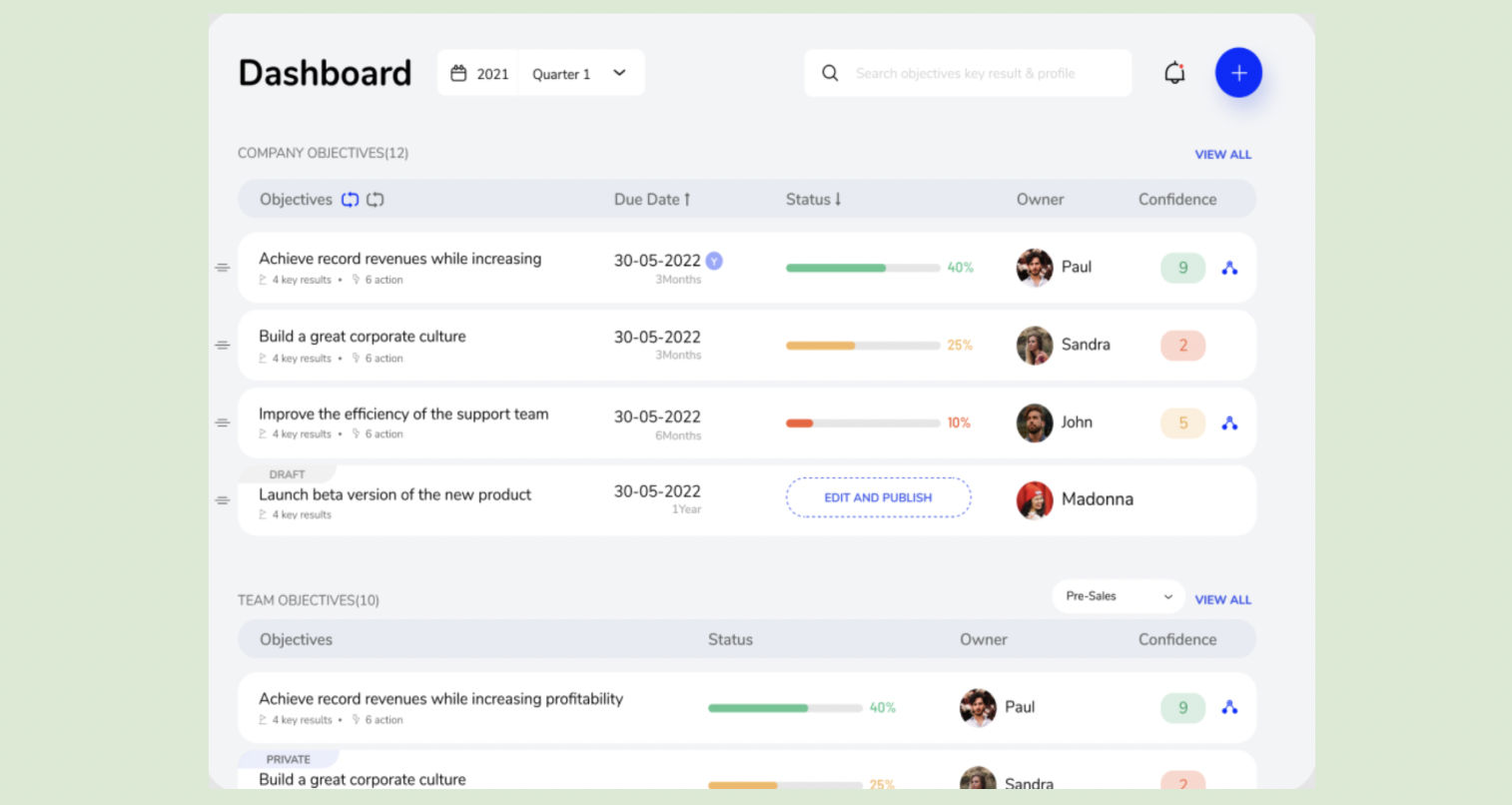This screenshot has height=805, width=1512.
Task: Click the red confidence score 2 badge for Sandra
Action: 1183,346
